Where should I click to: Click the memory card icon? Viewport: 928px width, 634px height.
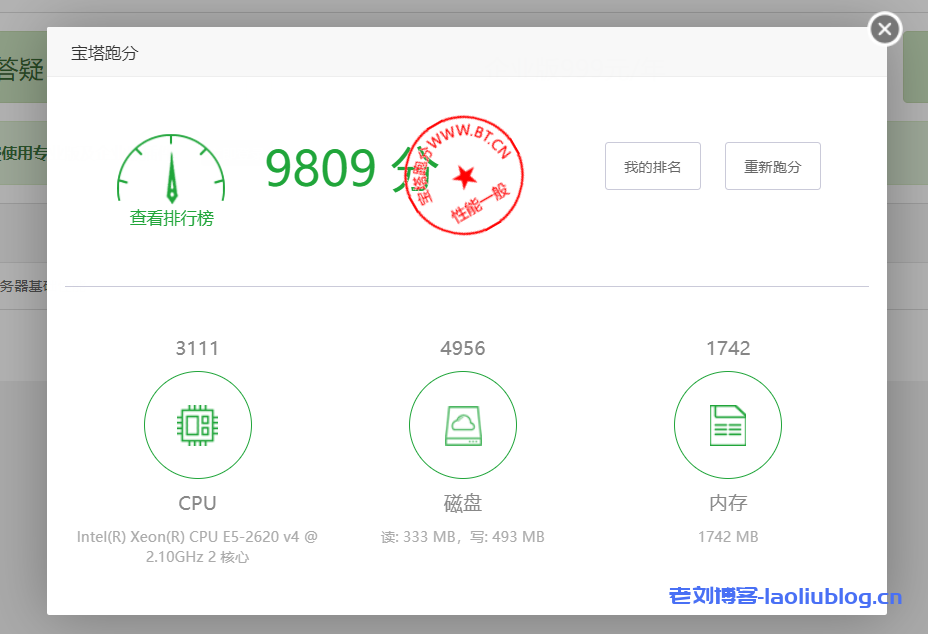coord(727,426)
